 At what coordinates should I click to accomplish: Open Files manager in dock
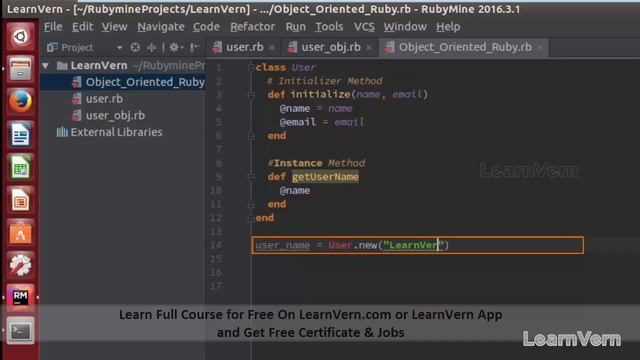(x=20, y=69)
